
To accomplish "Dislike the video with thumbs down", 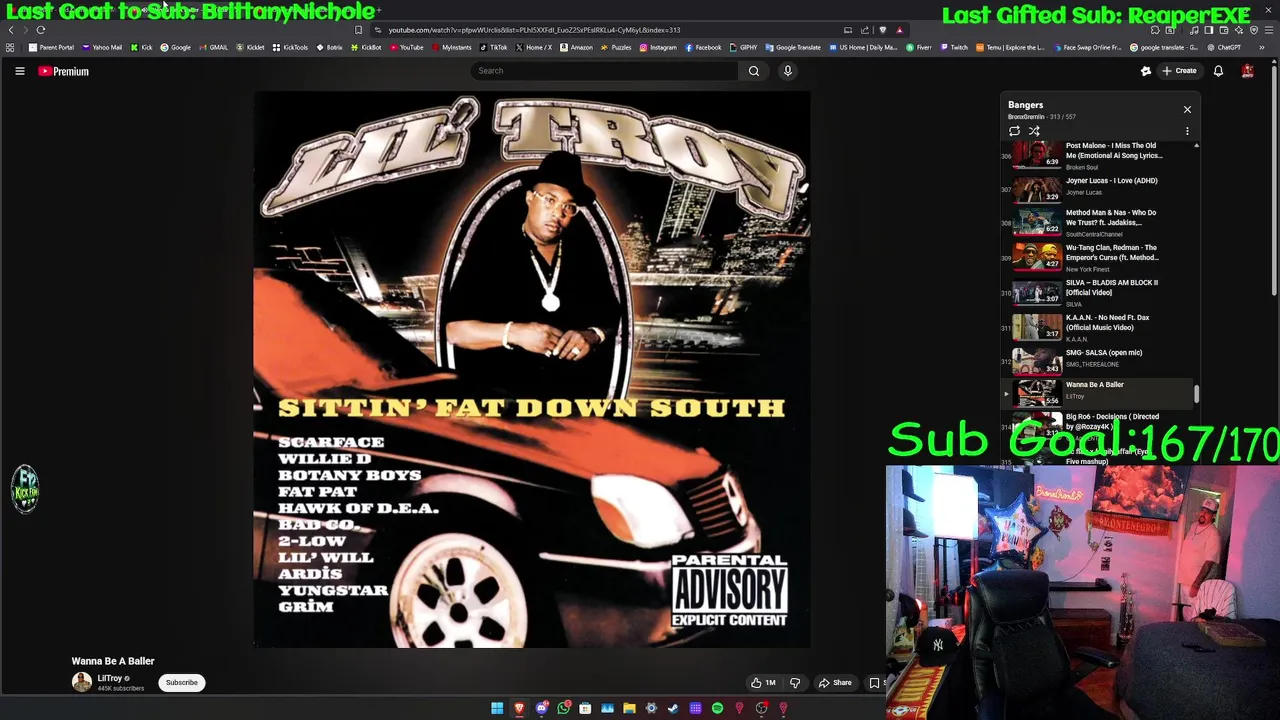I will [x=795, y=683].
